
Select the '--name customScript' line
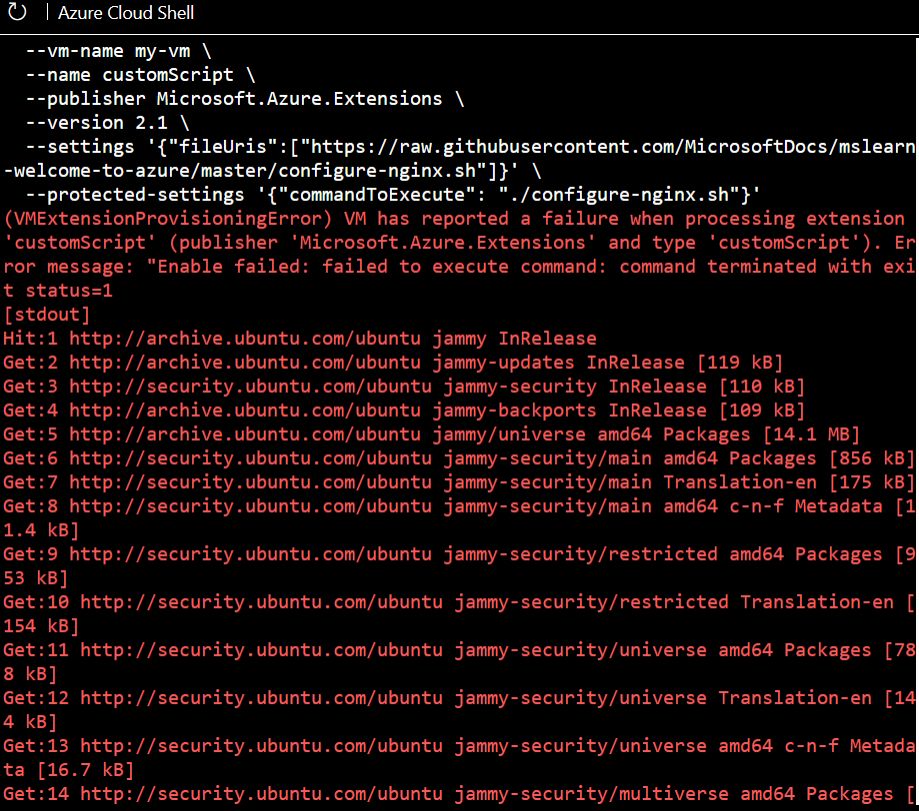(x=140, y=75)
